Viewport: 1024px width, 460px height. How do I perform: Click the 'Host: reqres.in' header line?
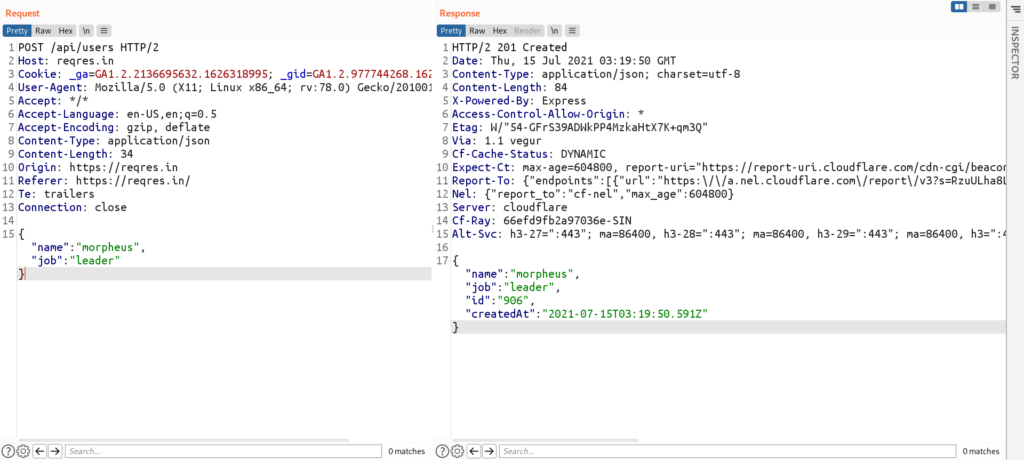pos(65,61)
